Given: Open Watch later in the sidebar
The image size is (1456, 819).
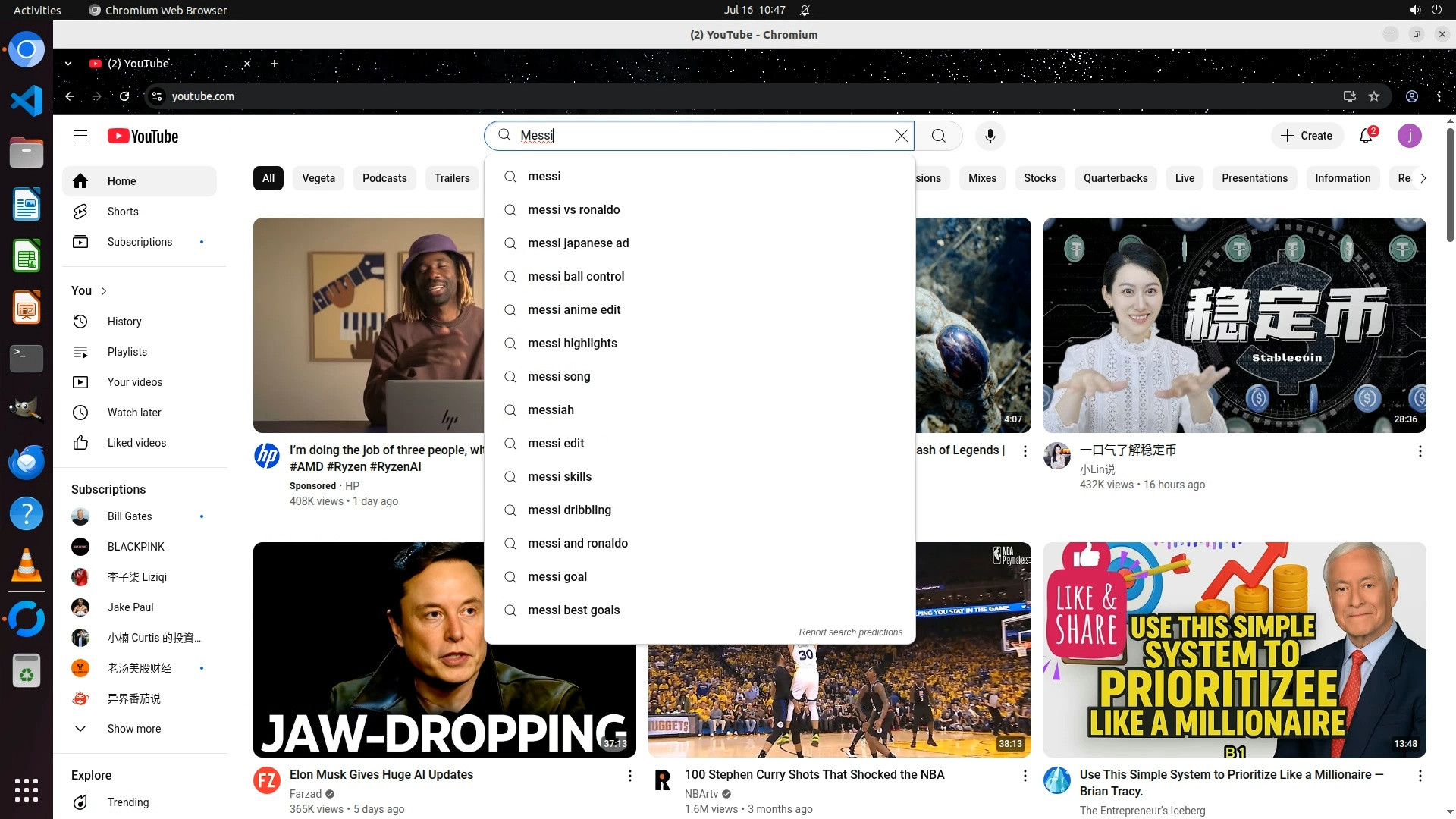Looking at the screenshot, I should (x=134, y=413).
